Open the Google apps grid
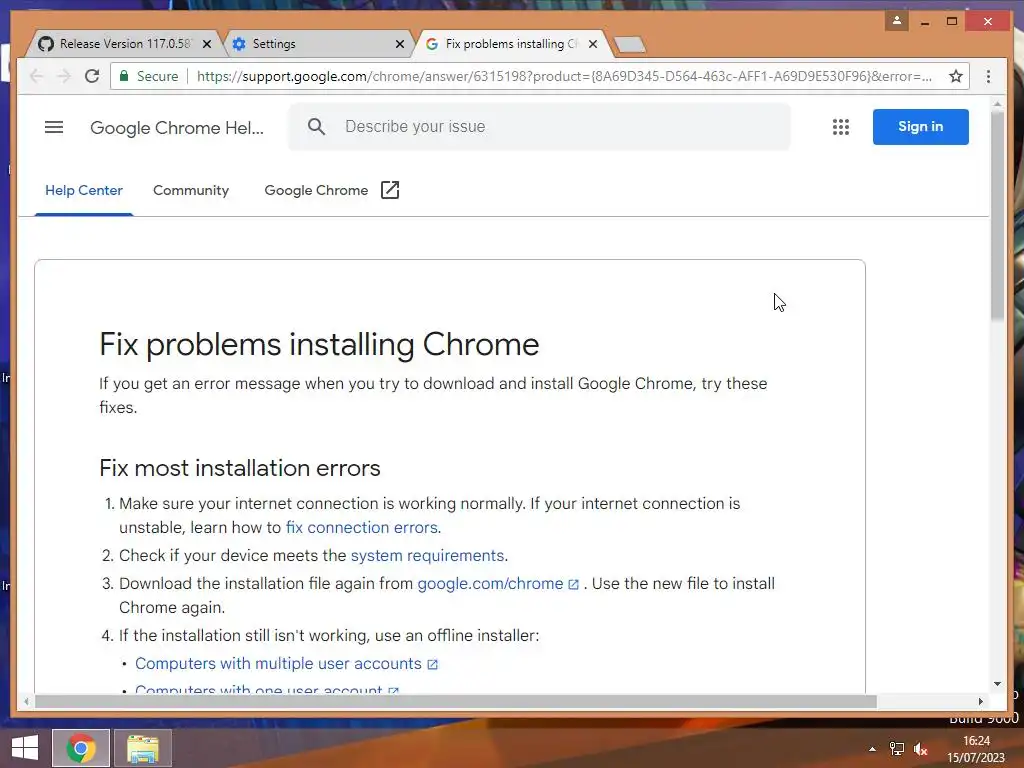This screenshot has height=768, width=1024. pos(840,127)
